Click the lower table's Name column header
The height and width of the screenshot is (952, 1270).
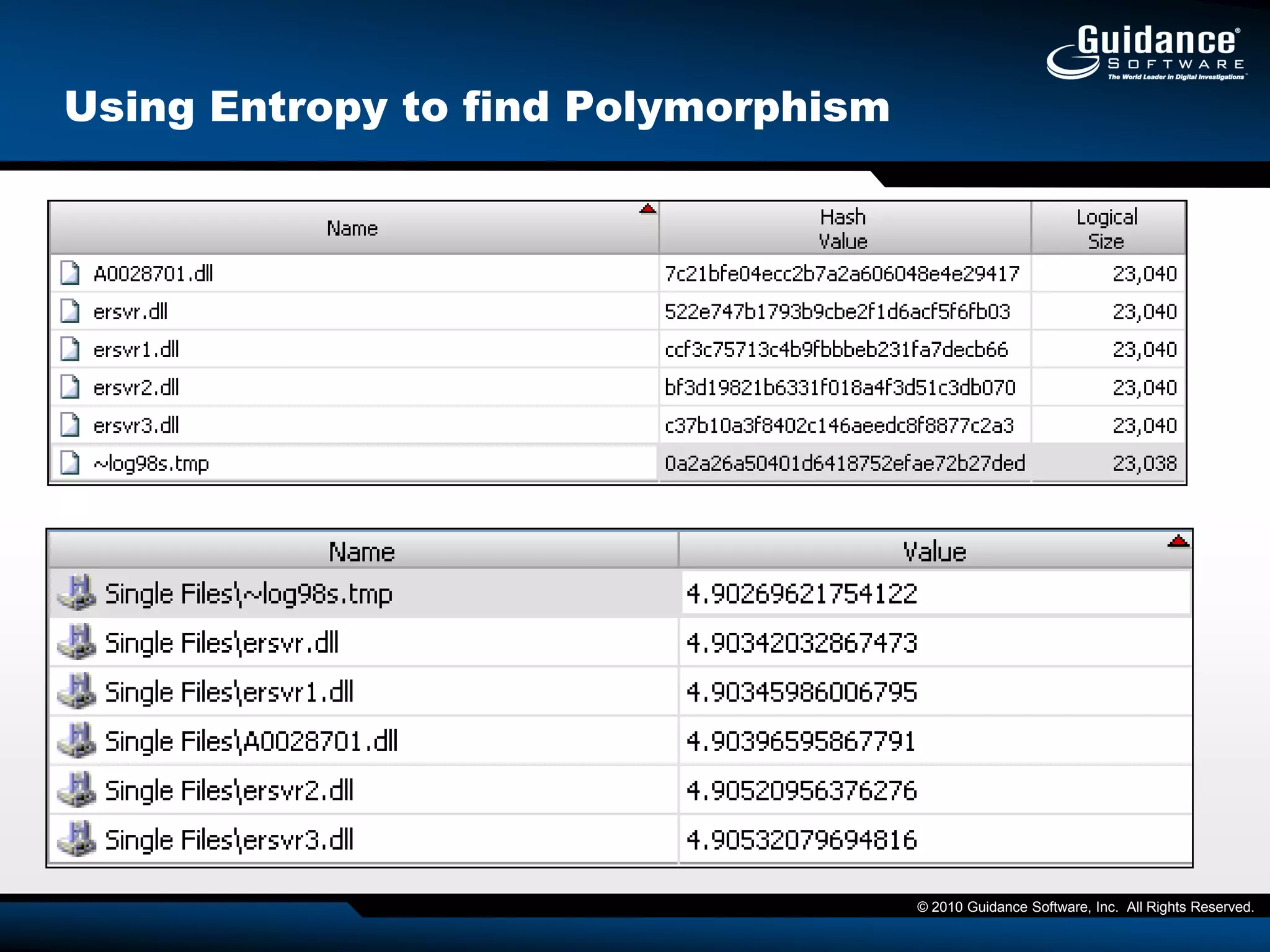(362, 552)
